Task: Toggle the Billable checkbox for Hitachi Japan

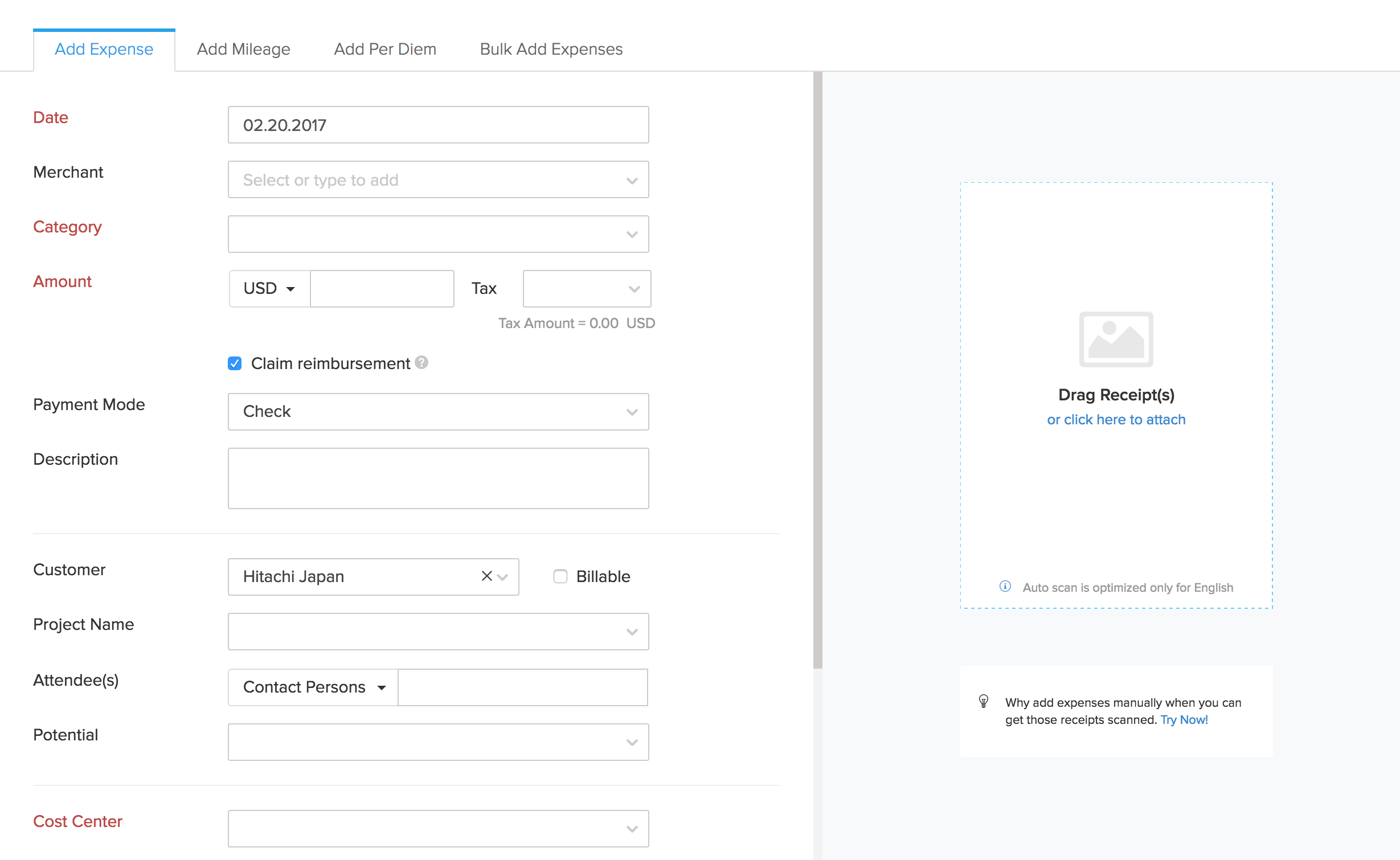Action: [x=561, y=576]
